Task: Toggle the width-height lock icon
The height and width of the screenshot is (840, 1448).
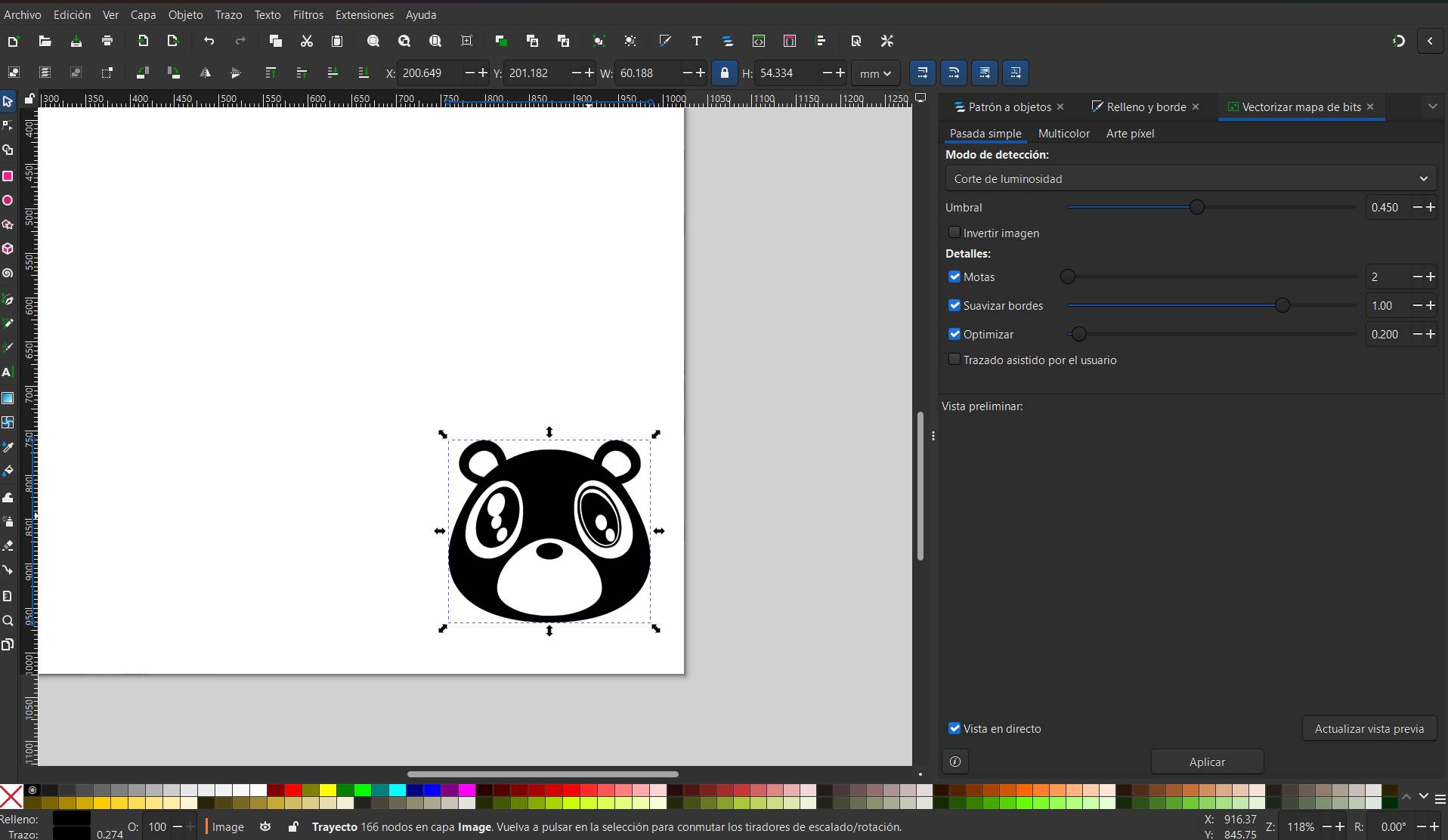Action: (x=725, y=73)
